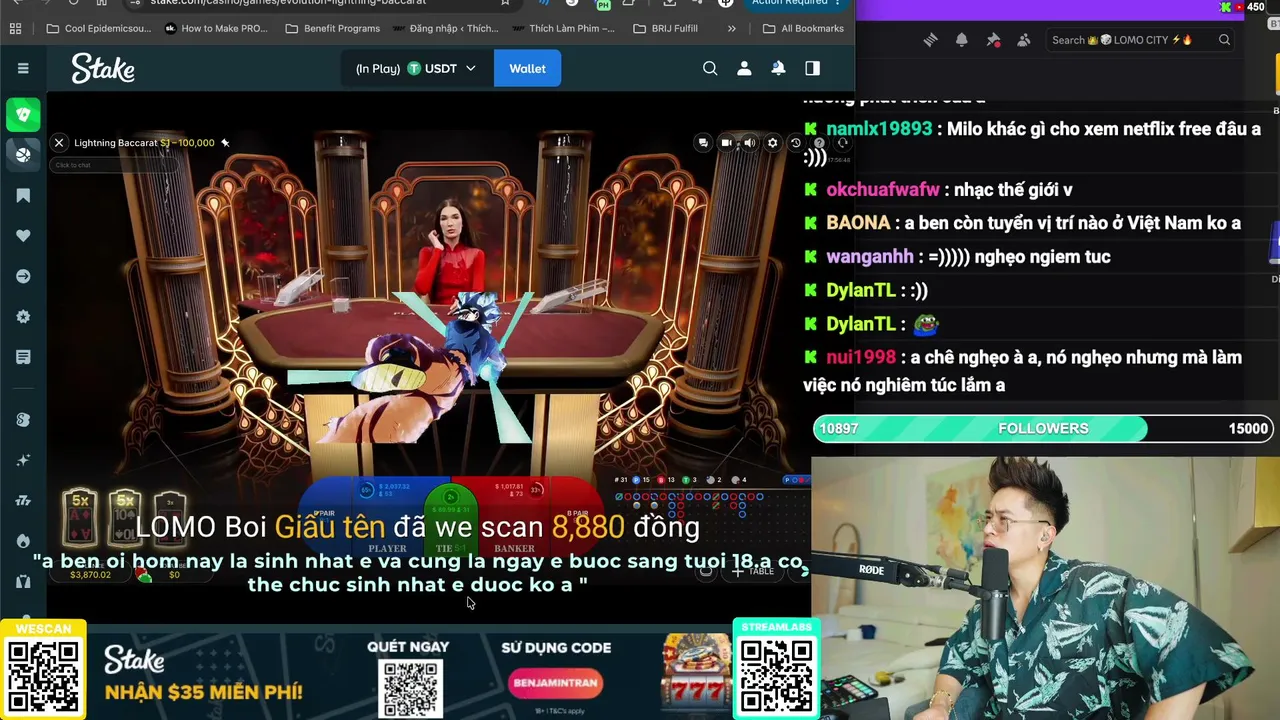Open the game help question icon
This screenshot has height=720, width=1280.
pyautogui.click(x=819, y=143)
